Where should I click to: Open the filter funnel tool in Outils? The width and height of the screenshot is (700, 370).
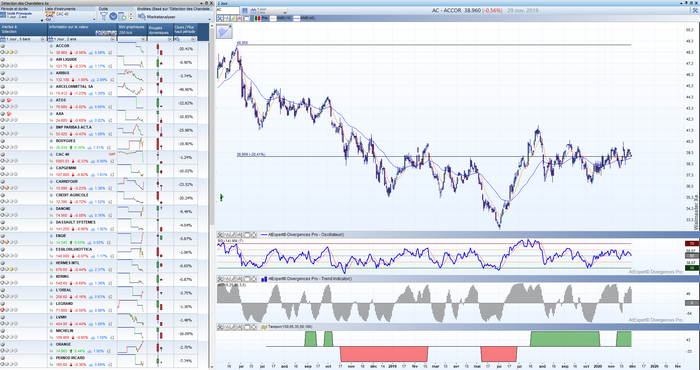(x=104, y=17)
